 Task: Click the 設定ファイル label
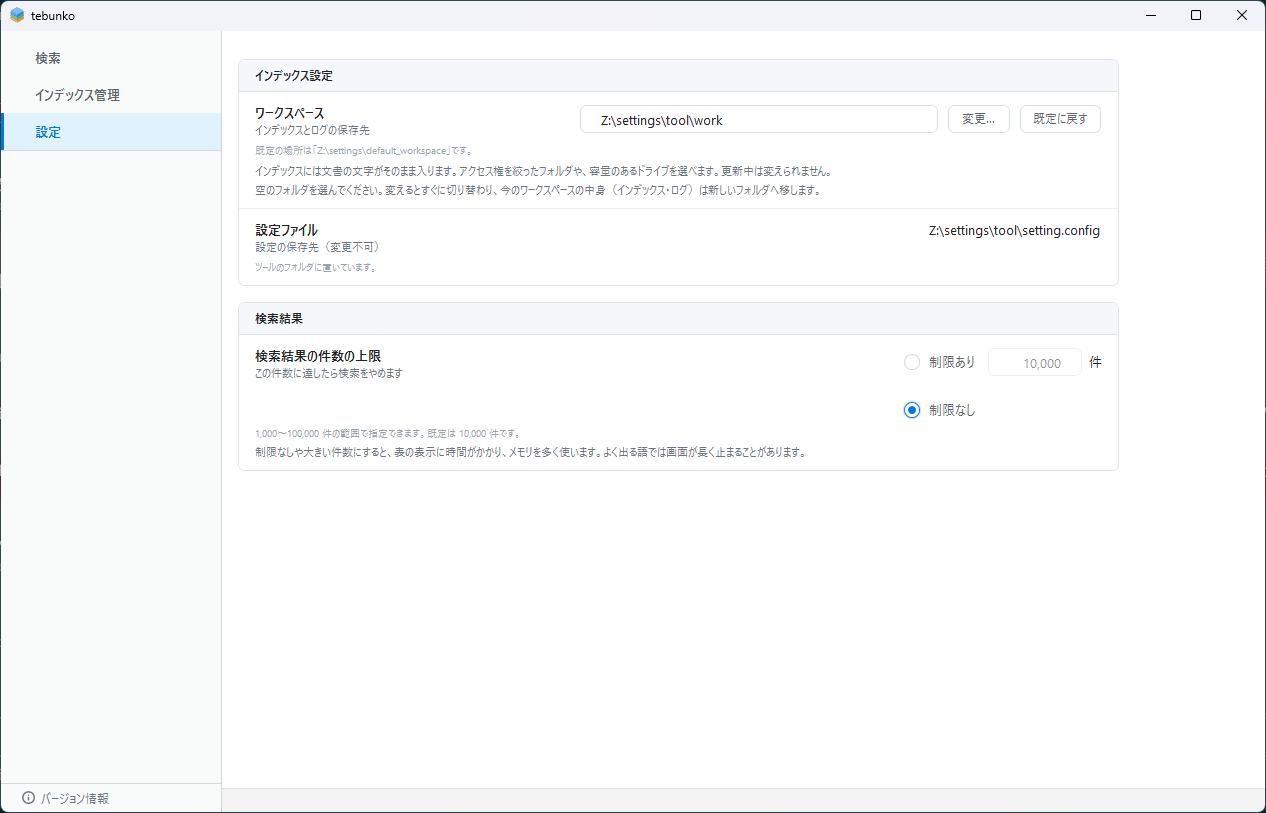pos(286,230)
